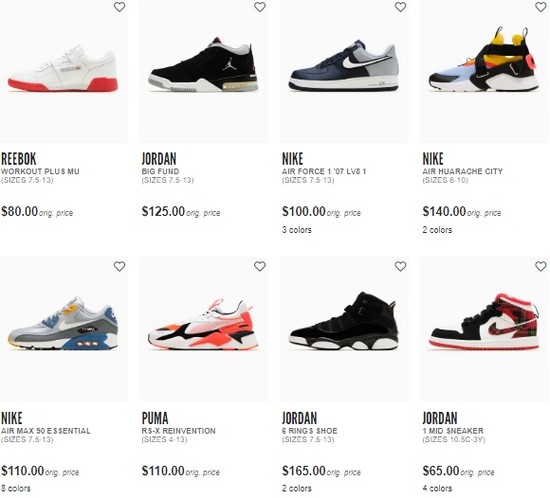Screen dimensions: 550x498
Task: Save Jordan 6 Rings Shoe to wishlist
Action: [400, 266]
